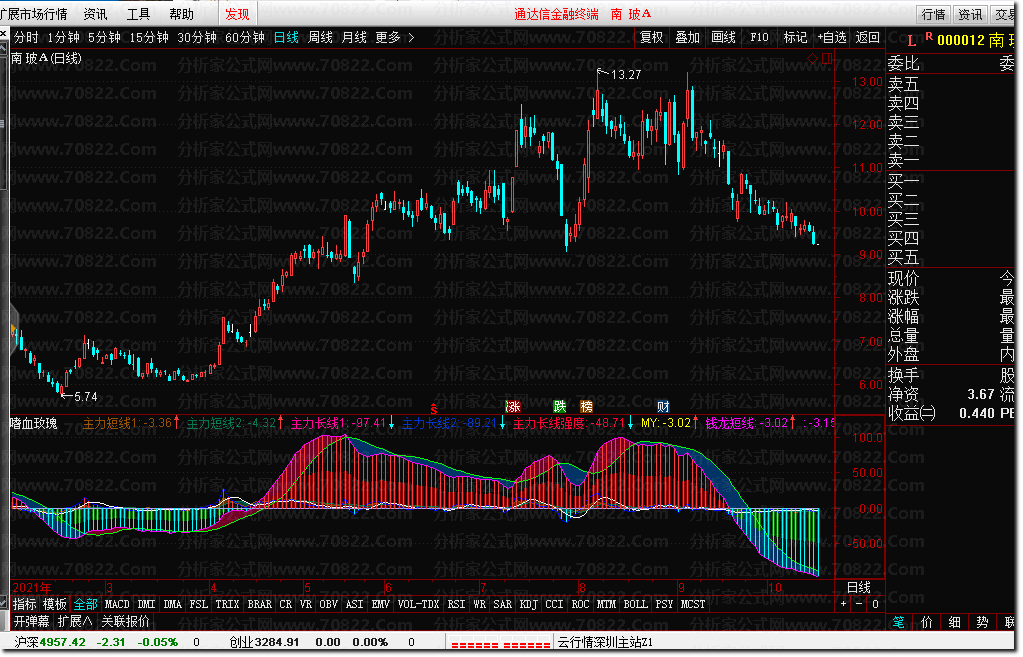Viewport: 1023px width, 657px height.
Task: Select the 全部 indicators tab
Action: (x=85, y=604)
